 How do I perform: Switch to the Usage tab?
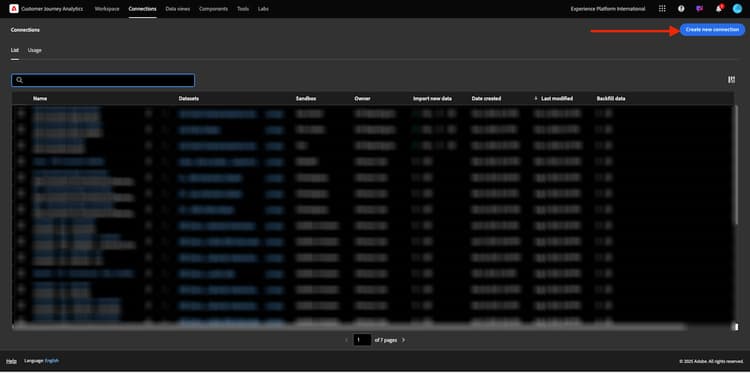[34, 50]
